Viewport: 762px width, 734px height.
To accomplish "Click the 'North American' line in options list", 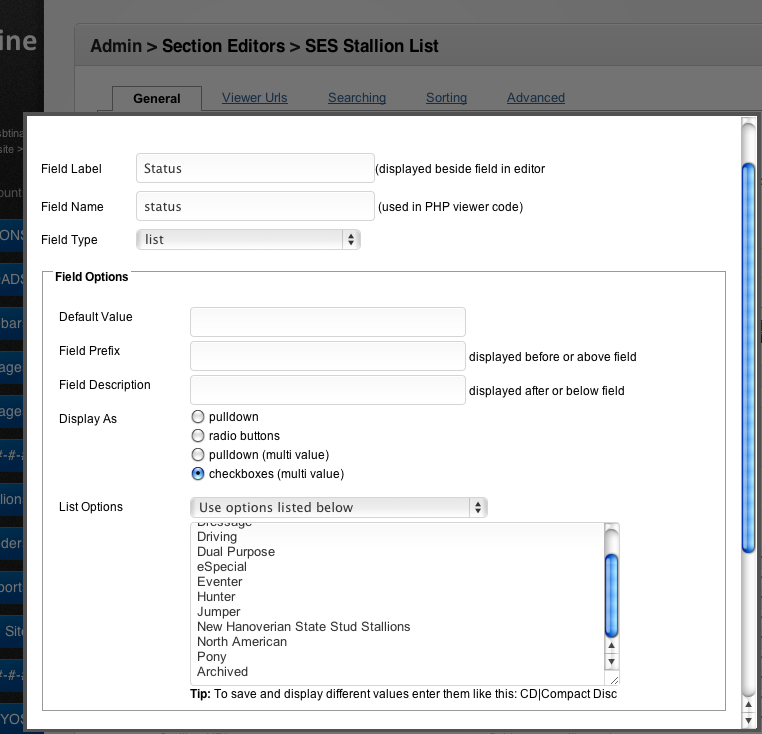I will tap(242, 642).
